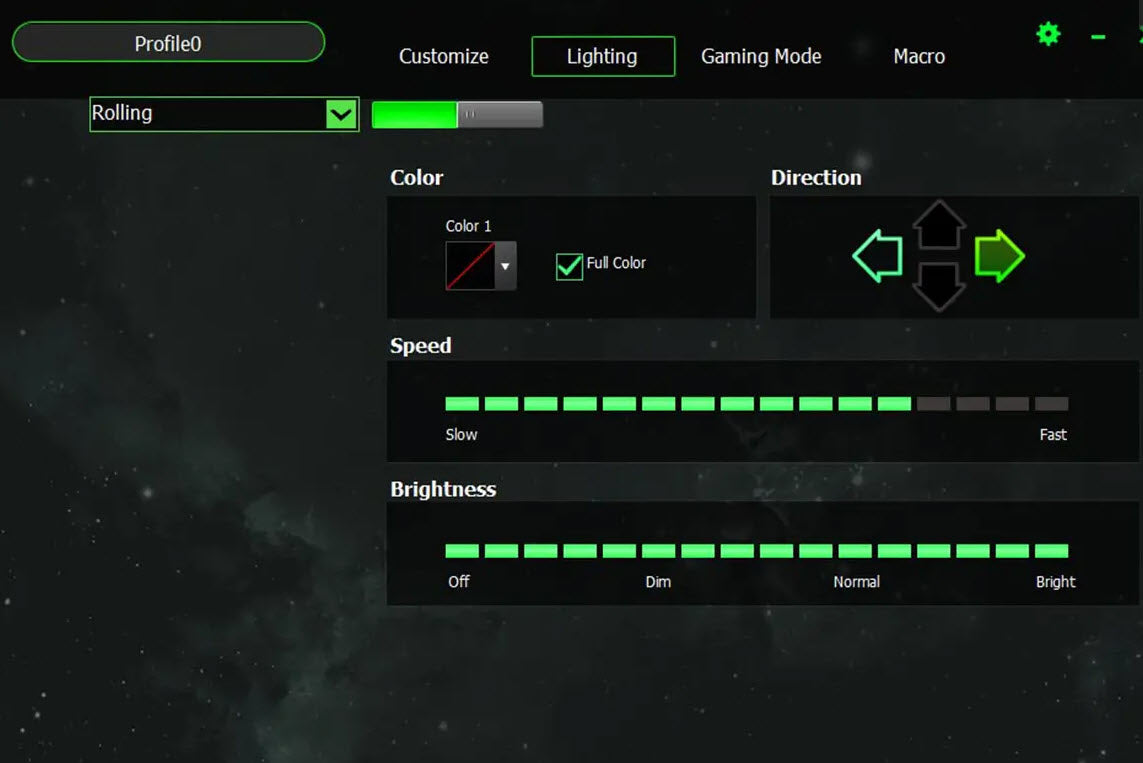Set speed to the fastest bar segment
Image resolution: width=1143 pixels, height=763 pixels.
tap(1051, 404)
